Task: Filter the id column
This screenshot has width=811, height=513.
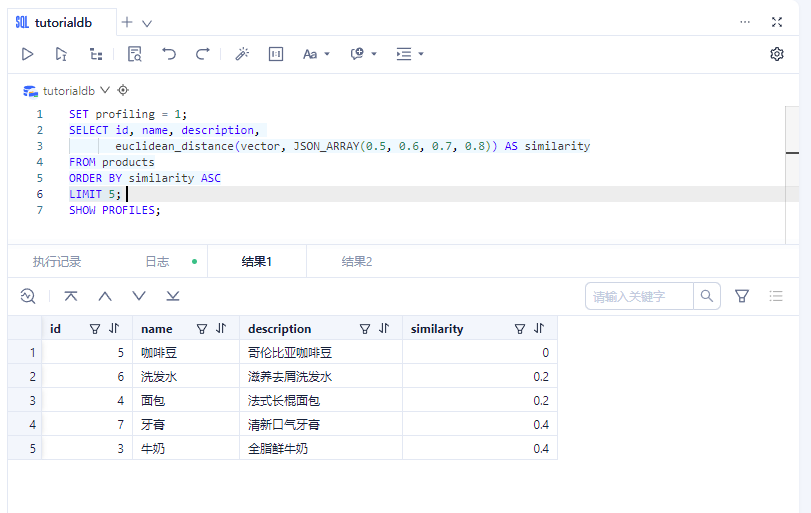Action: 95,328
